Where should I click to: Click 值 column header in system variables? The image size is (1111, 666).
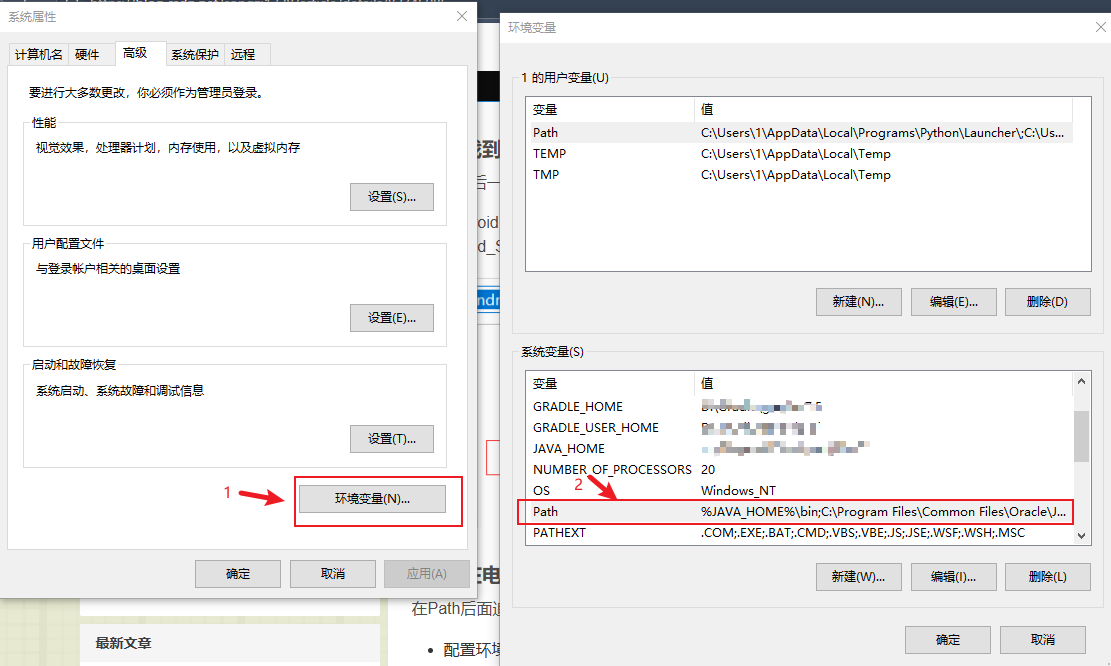click(883, 384)
